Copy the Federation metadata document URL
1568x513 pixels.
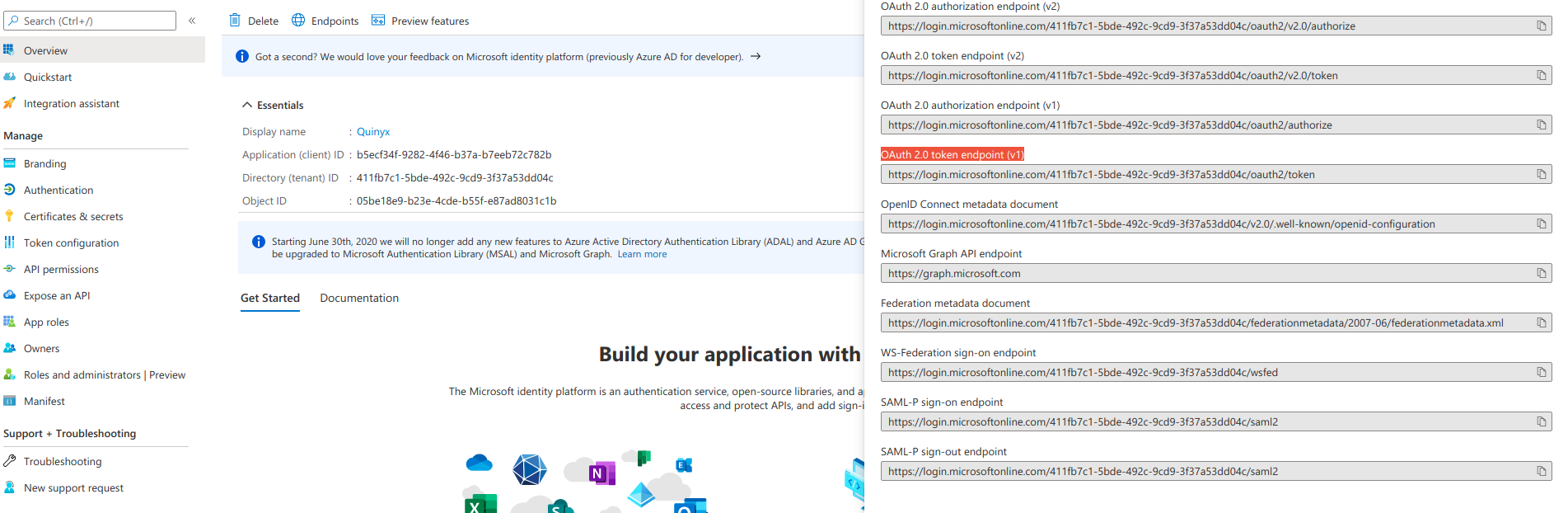point(1541,323)
